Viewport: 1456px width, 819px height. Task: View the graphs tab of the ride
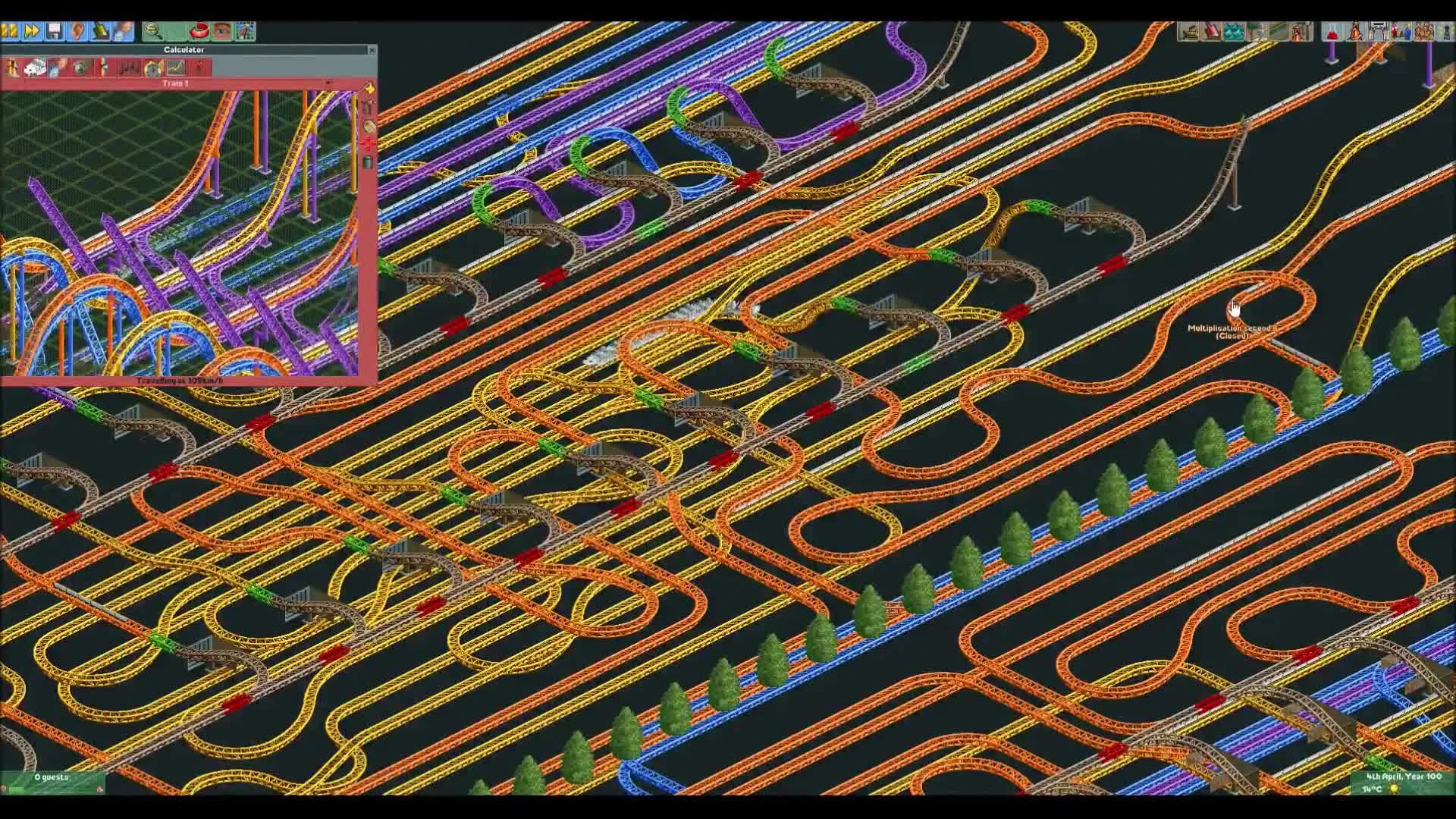point(176,68)
